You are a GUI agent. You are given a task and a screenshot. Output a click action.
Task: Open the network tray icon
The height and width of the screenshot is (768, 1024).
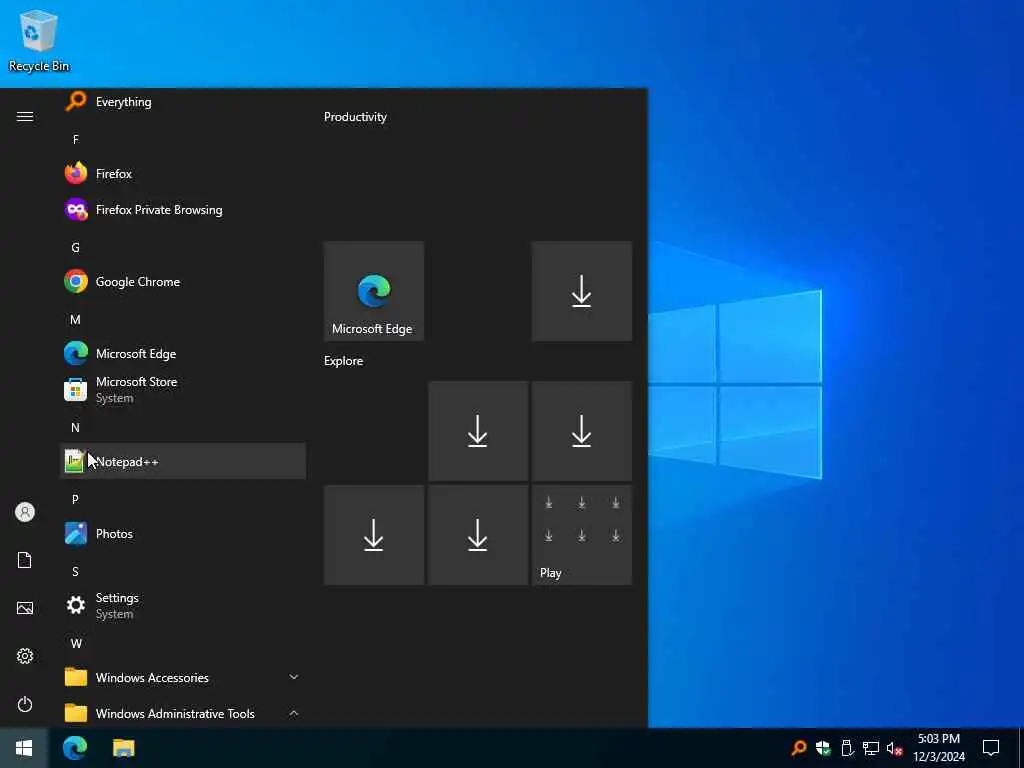click(871, 748)
